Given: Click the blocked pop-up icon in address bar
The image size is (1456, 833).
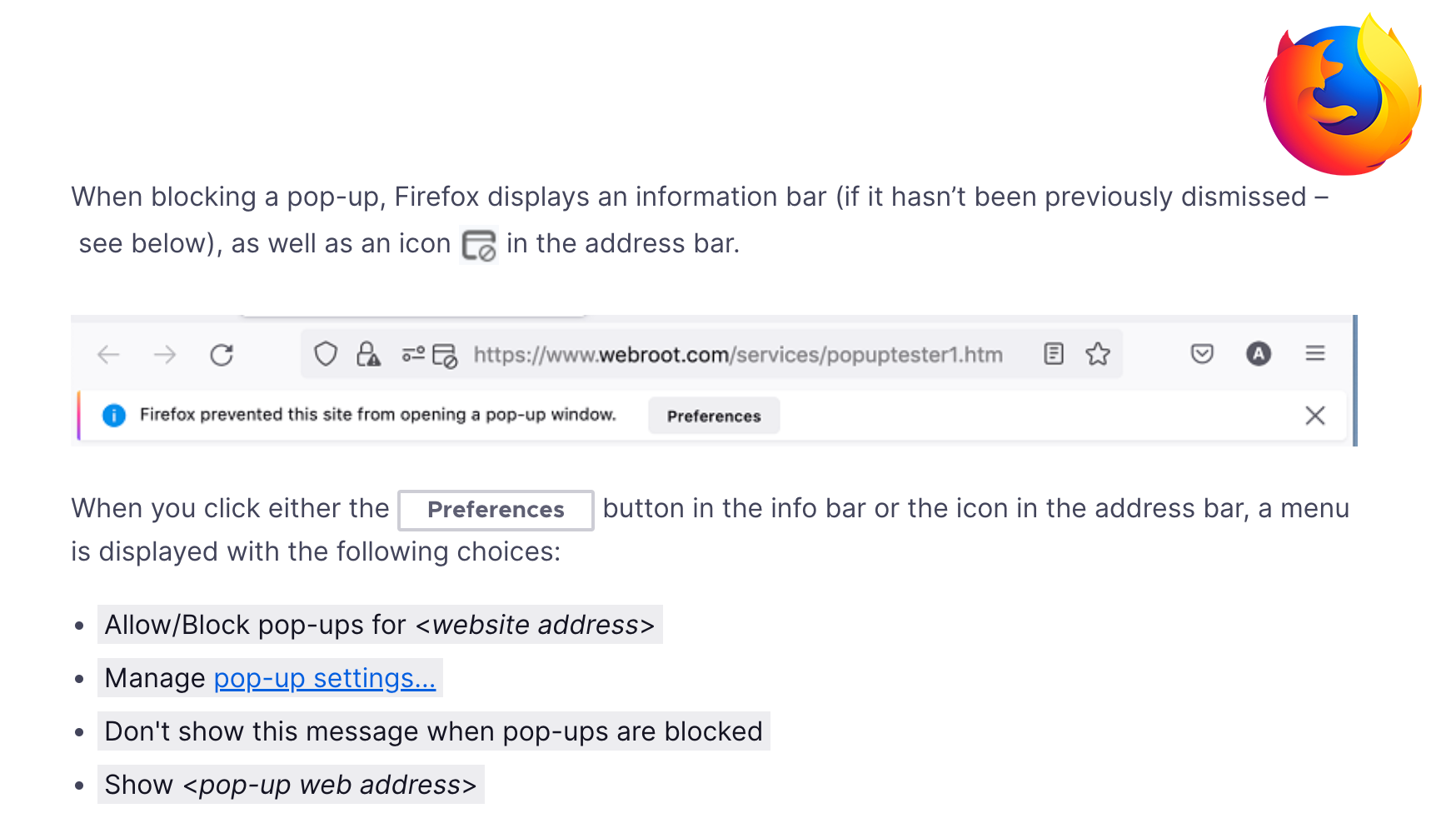Looking at the screenshot, I should click(445, 356).
